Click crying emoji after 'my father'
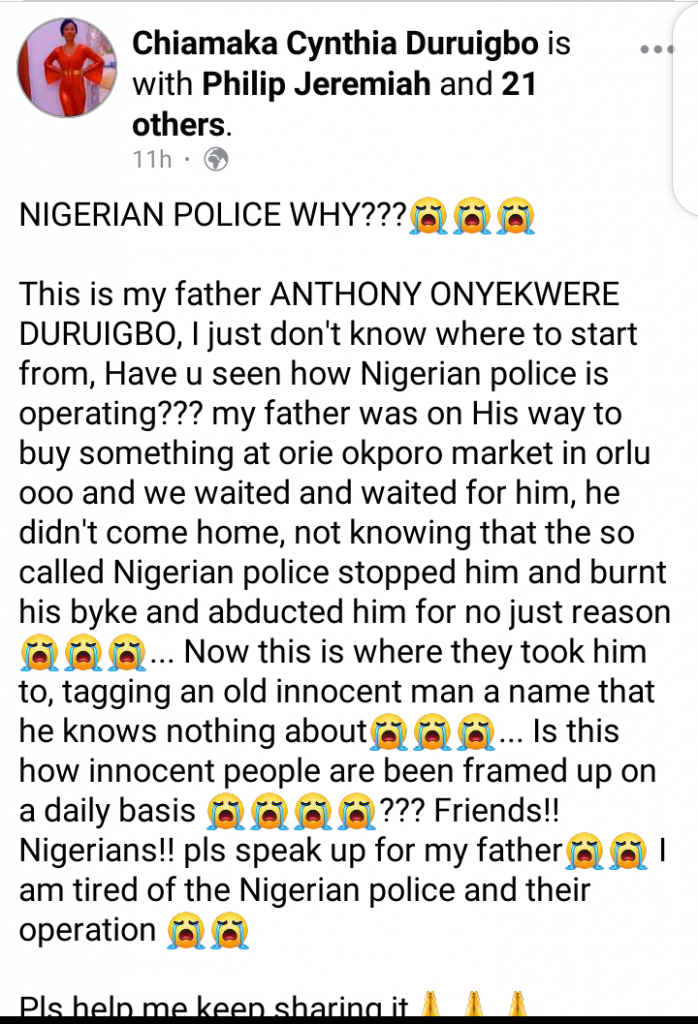This screenshot has width=698, height=1024. (585, 852)
